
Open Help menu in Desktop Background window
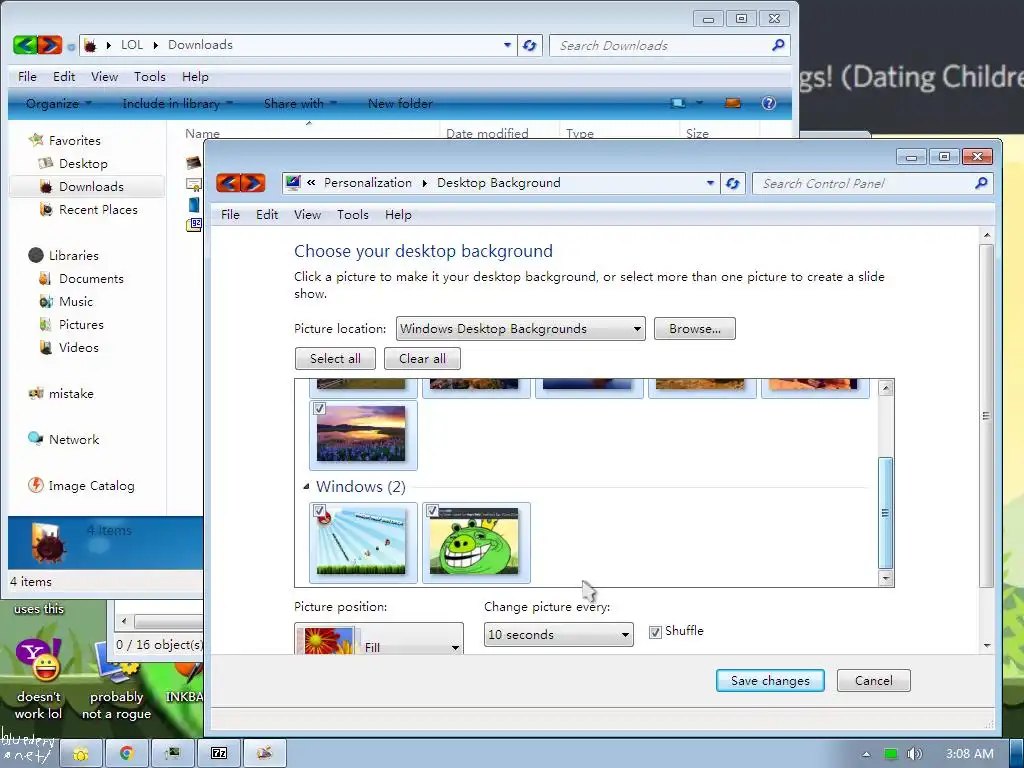[398, 215]
